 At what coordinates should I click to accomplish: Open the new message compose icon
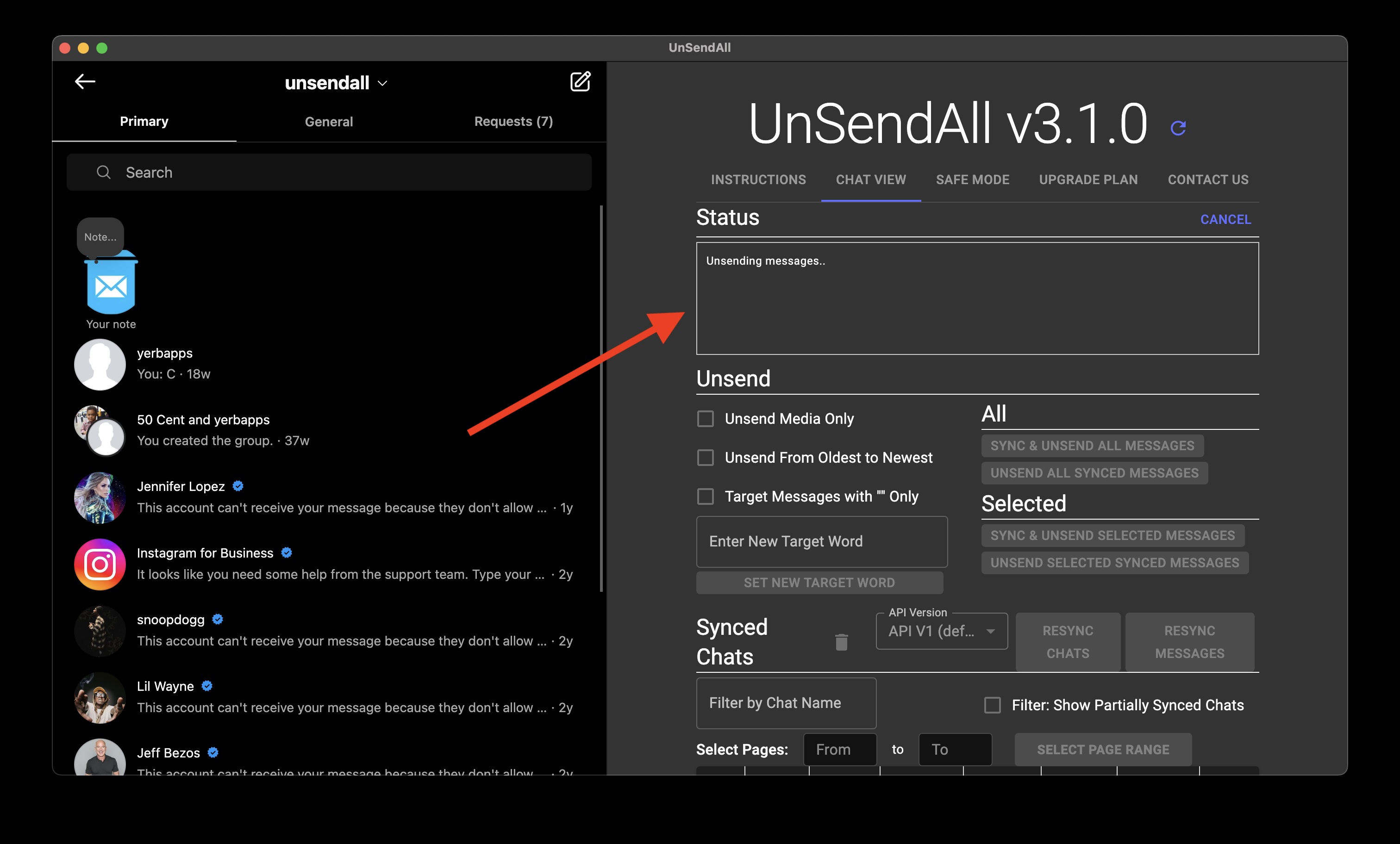(580, 82)
